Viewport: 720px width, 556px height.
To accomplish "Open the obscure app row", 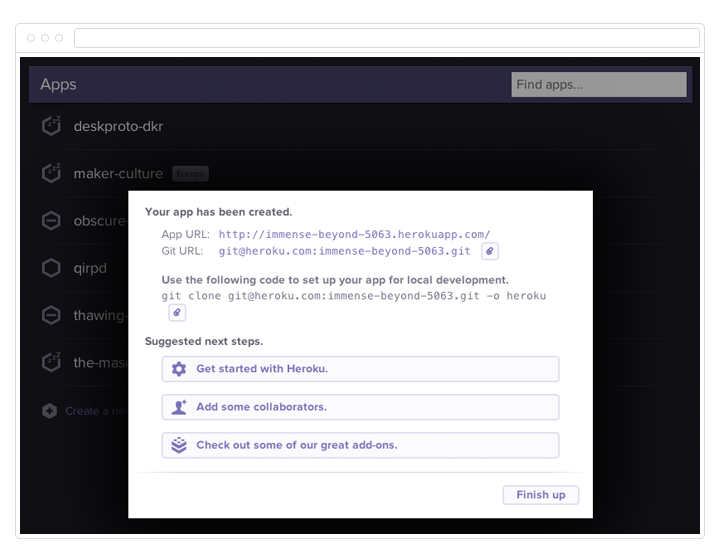I will point(101,221).
